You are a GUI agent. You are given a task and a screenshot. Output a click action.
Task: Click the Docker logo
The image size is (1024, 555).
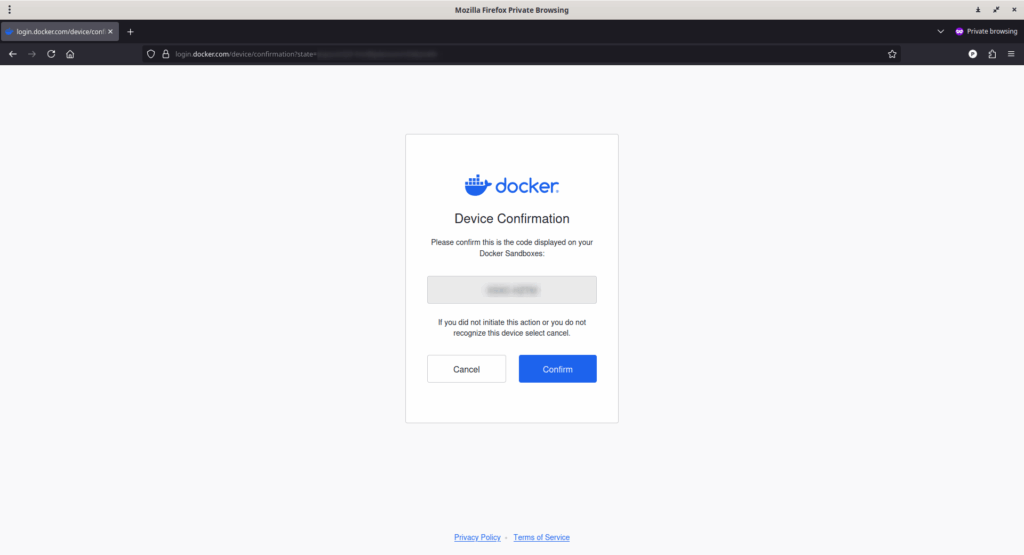[x=511, y=185]
